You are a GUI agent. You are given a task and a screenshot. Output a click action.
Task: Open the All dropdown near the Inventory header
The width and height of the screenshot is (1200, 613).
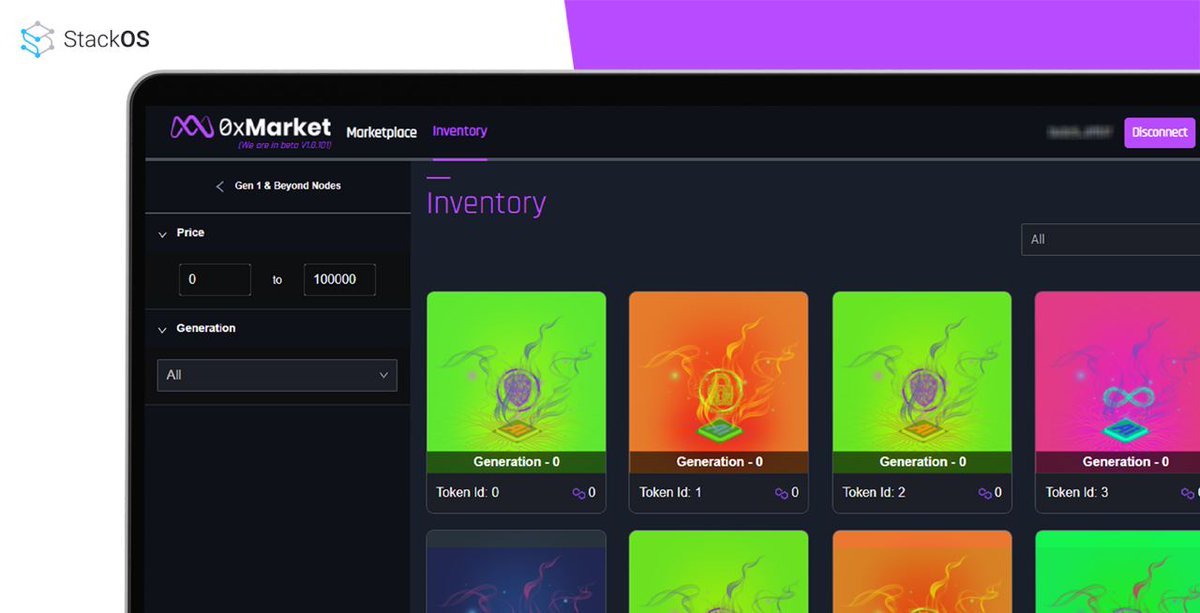click(1110, 240)
